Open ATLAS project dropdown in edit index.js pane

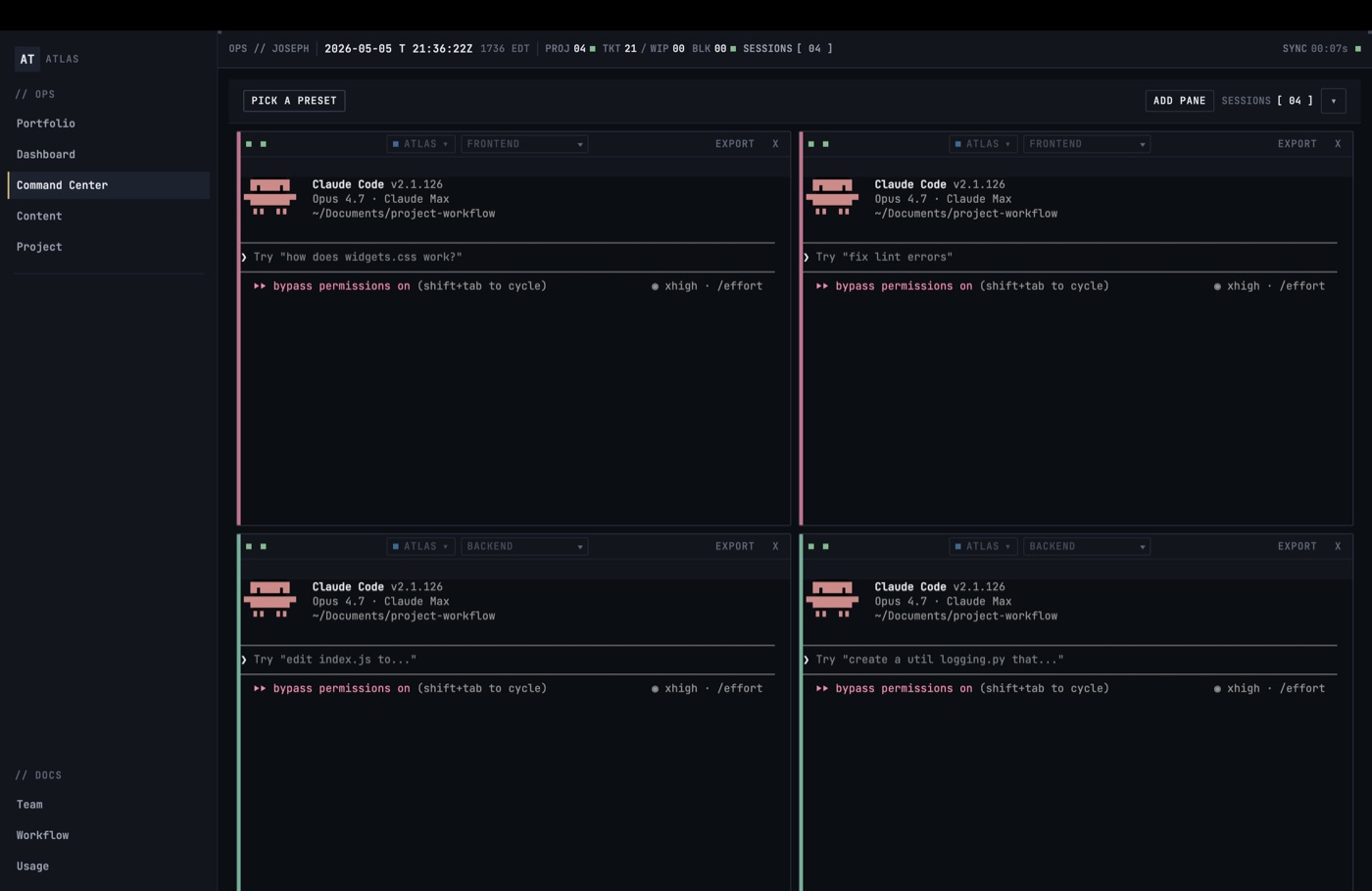420,547
